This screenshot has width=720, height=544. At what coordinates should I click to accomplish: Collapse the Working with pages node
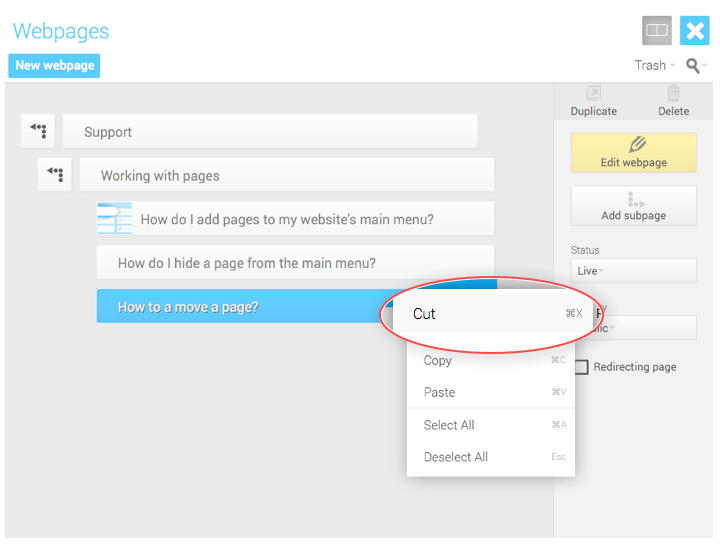[55, 175]
